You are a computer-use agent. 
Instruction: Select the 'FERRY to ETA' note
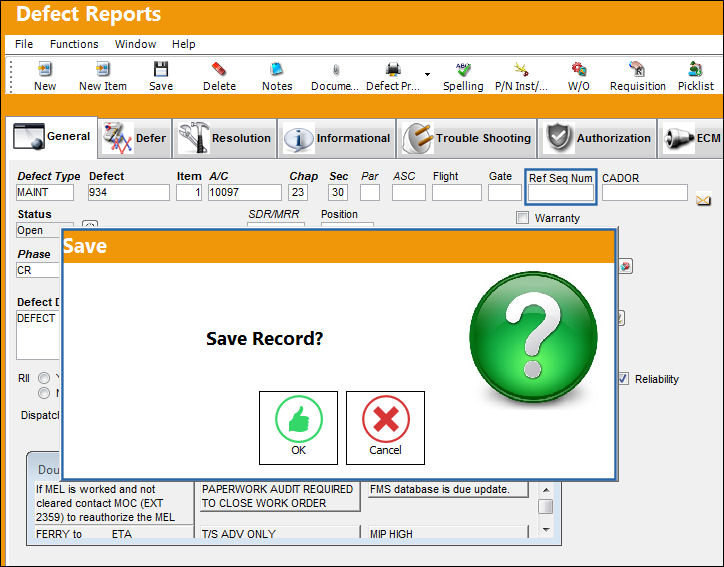114,534
